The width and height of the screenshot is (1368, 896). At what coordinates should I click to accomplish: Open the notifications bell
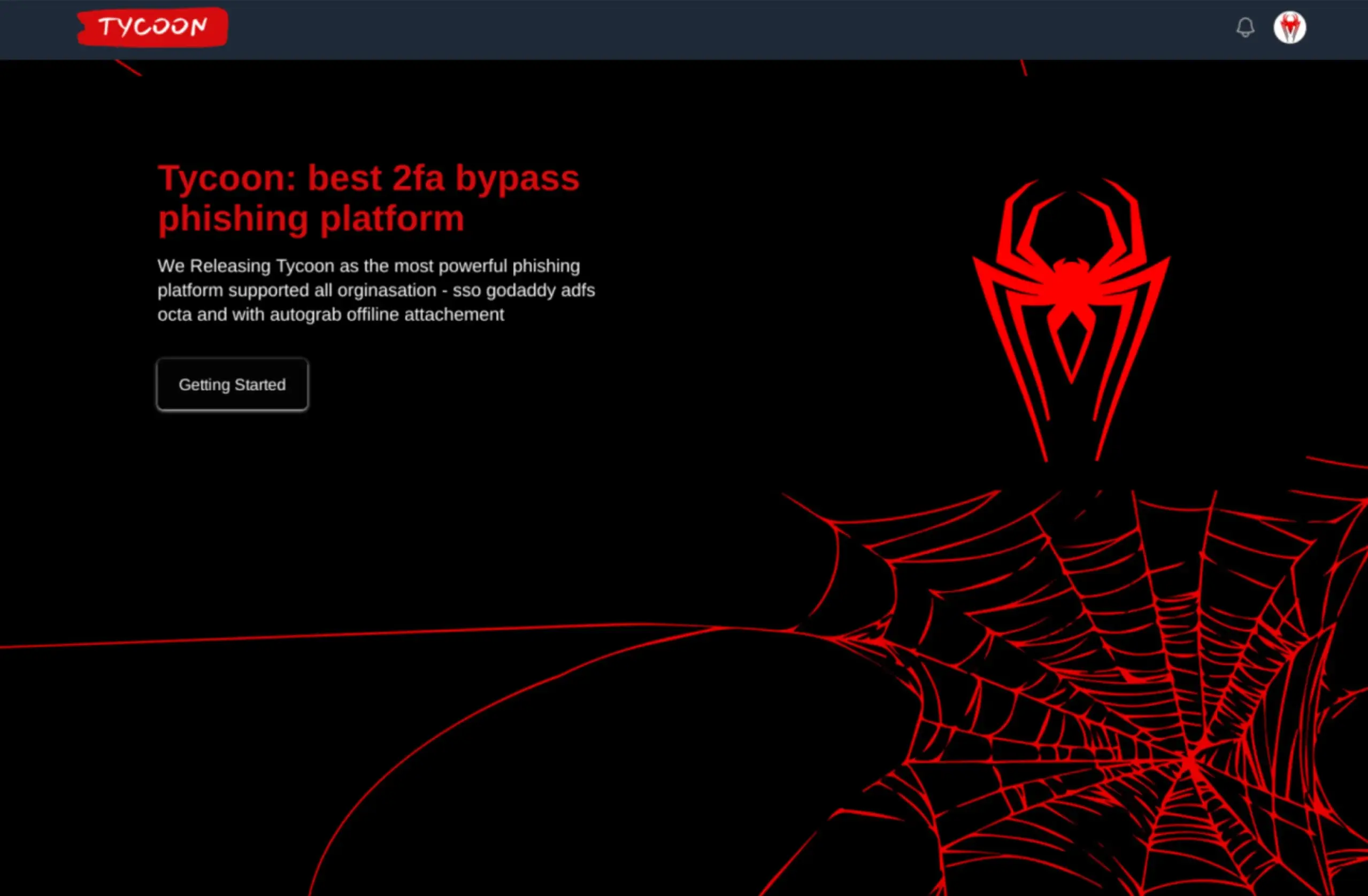[1245, 27]
